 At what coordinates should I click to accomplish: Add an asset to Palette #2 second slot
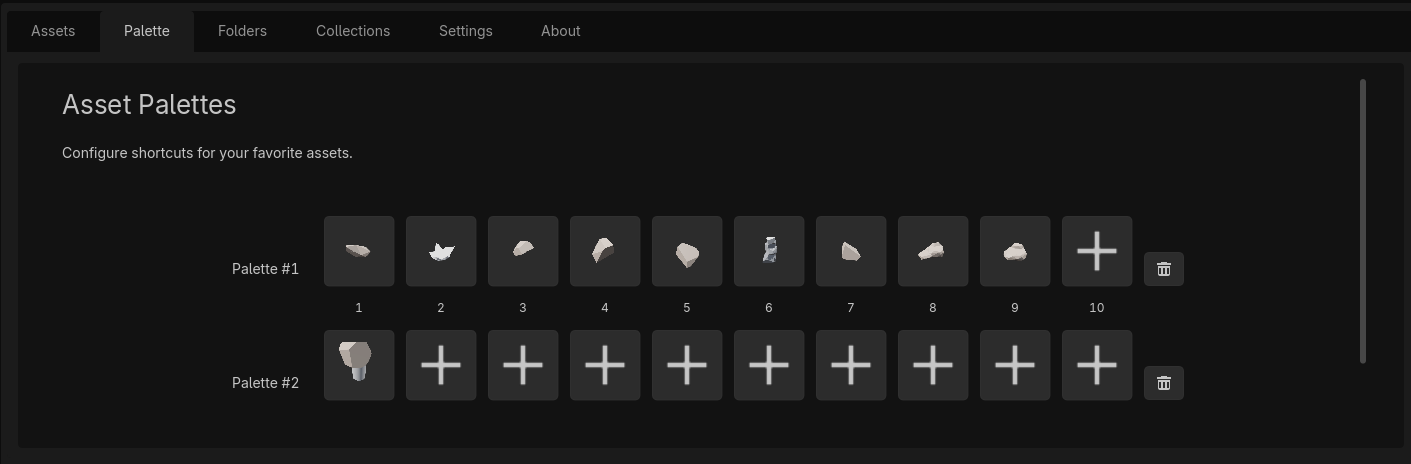pos(441,365)
